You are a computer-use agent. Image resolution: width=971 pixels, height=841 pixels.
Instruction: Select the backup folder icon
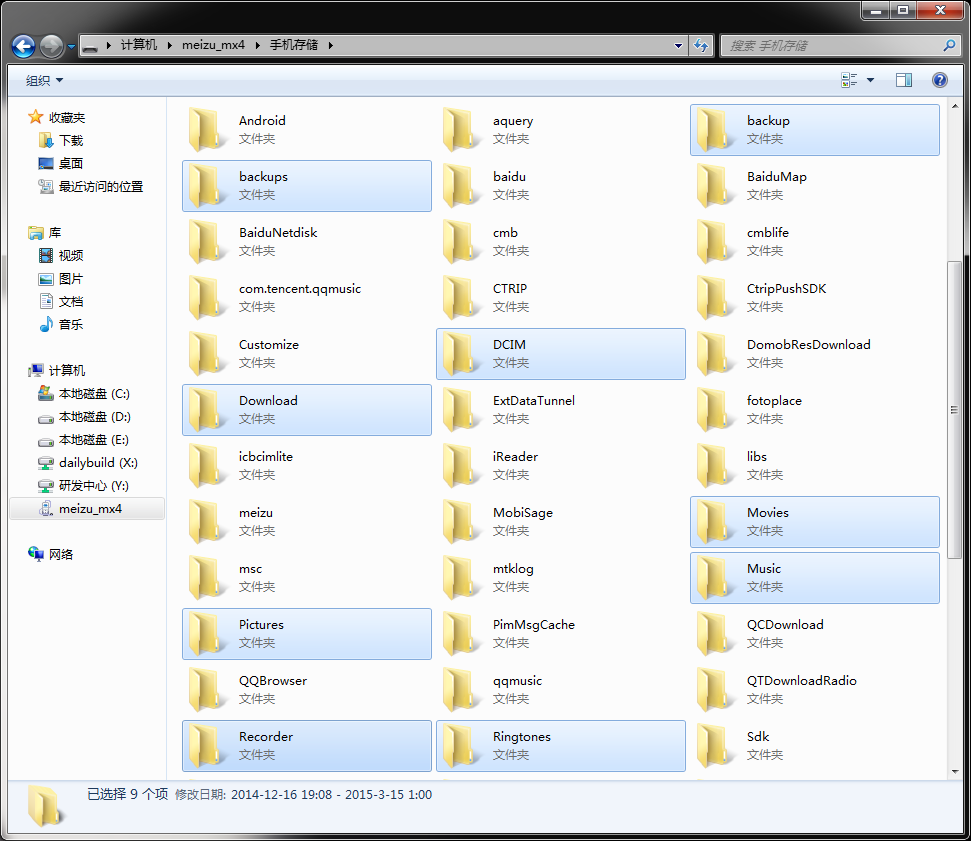click(x=713, y=129)
